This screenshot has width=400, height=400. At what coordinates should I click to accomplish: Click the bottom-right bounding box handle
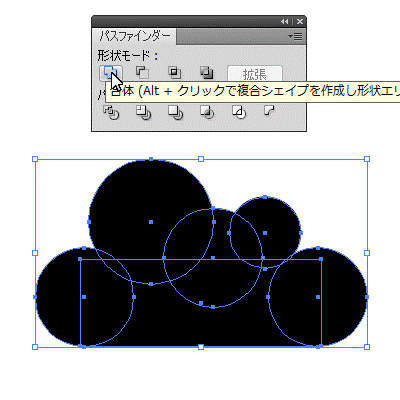point(367,347)
